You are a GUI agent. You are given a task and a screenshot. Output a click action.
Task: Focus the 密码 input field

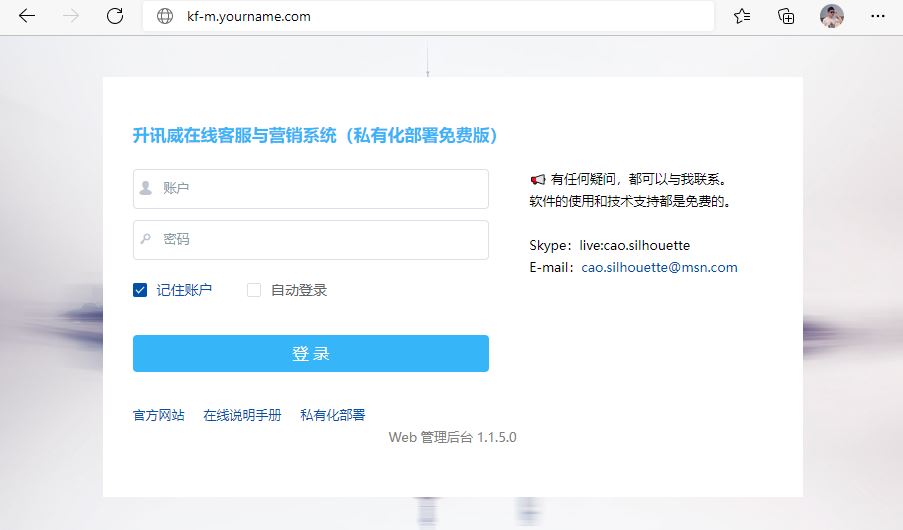311,240
